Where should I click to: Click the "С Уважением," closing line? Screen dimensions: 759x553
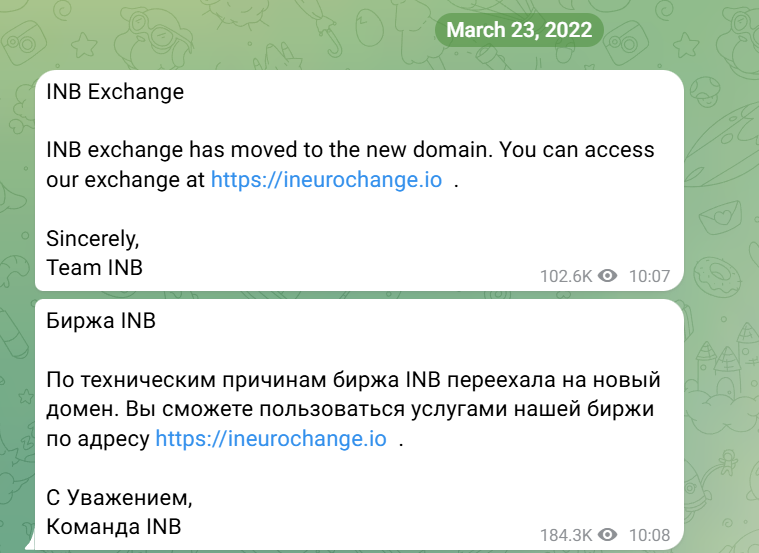click(119, 497)
